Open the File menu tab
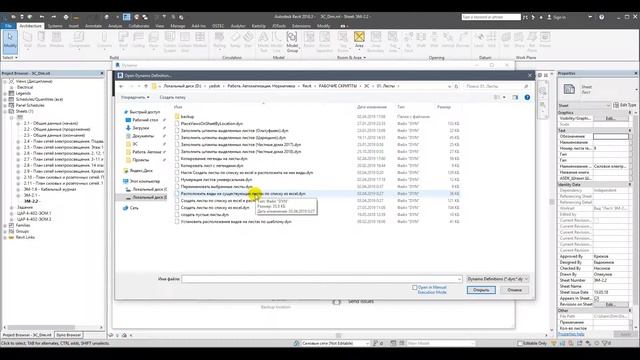Screen dimensions: 640x360 click(x=8, y=26)
